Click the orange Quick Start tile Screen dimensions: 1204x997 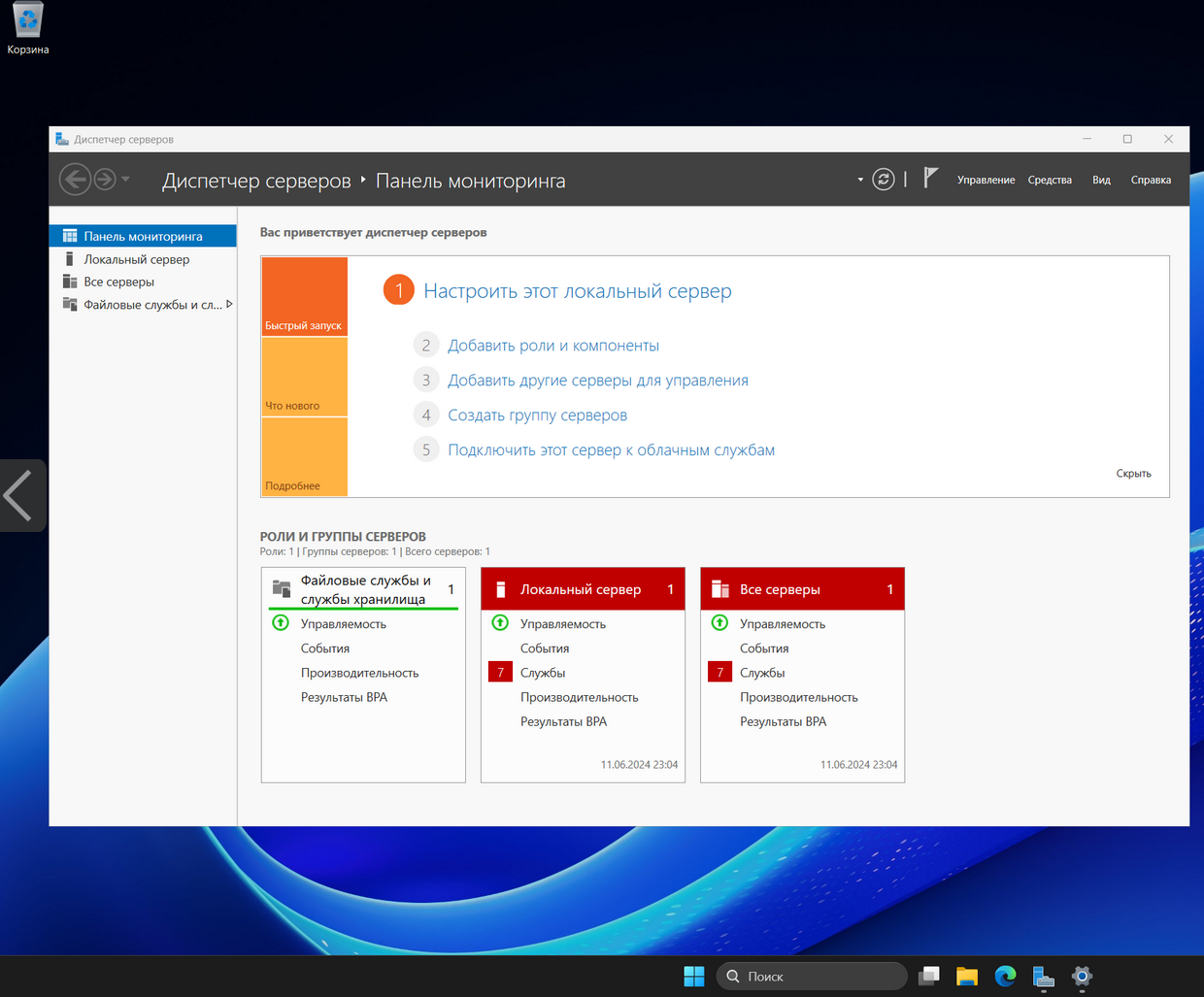click(304, 296)
